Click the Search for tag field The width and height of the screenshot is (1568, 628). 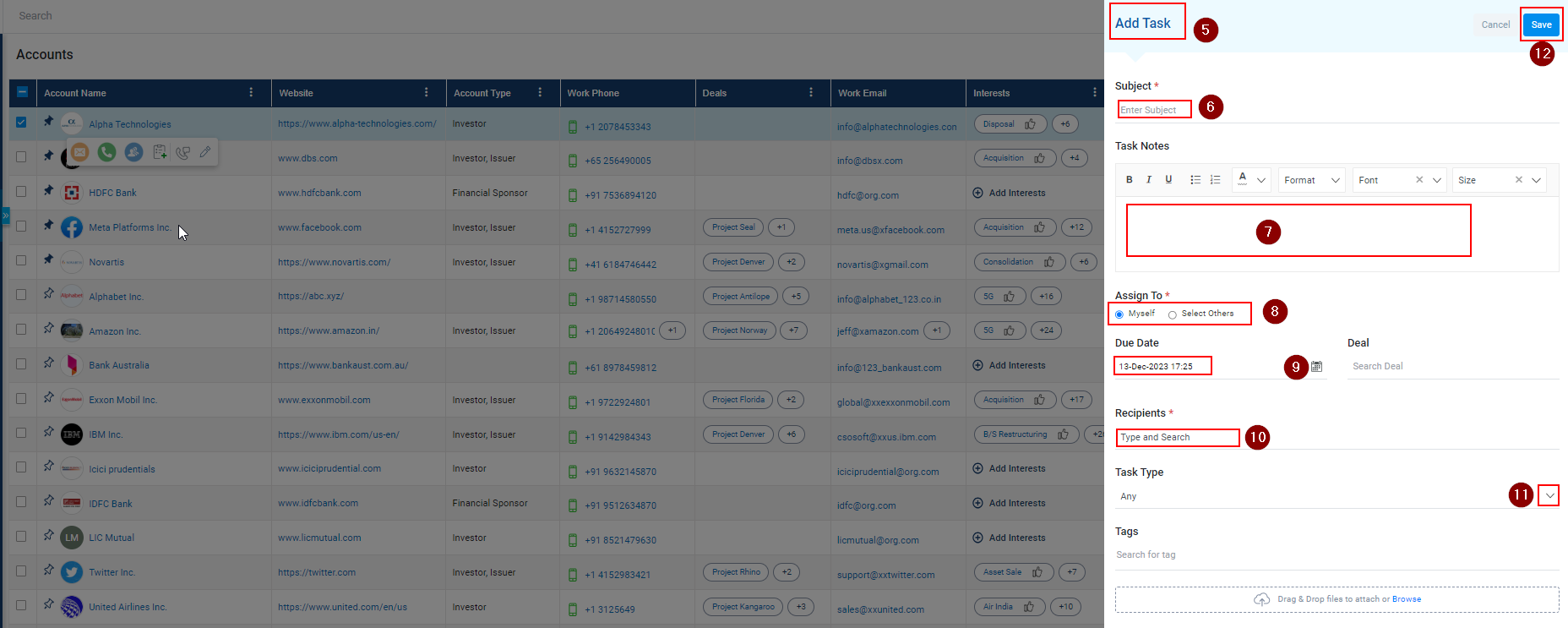coord(1337,554)
